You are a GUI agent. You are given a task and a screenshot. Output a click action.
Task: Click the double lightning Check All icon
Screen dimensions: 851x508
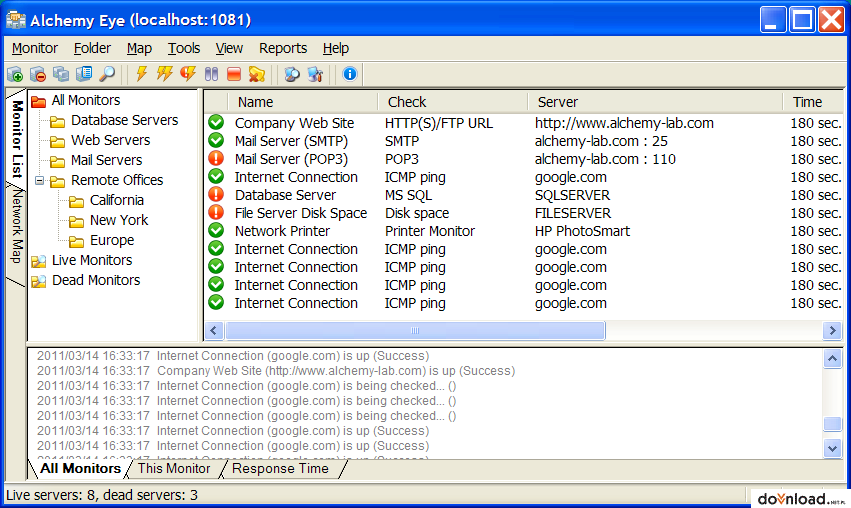pos(164,74)
